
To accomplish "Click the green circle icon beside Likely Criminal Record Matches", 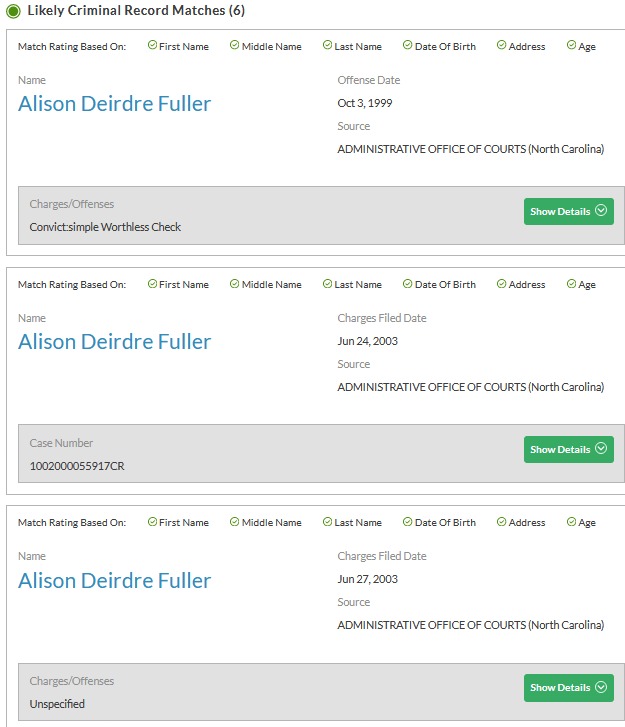I will 14,11.
